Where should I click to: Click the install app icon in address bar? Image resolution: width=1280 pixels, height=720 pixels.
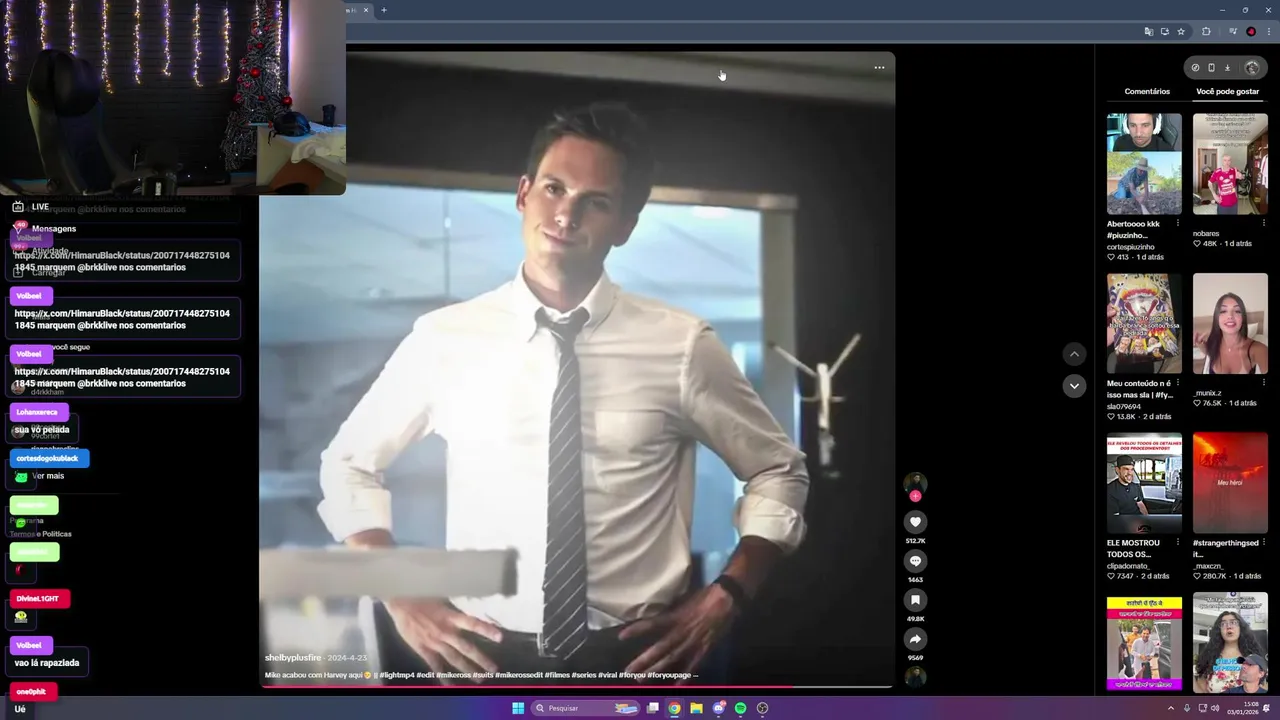tap(1164, 32)
